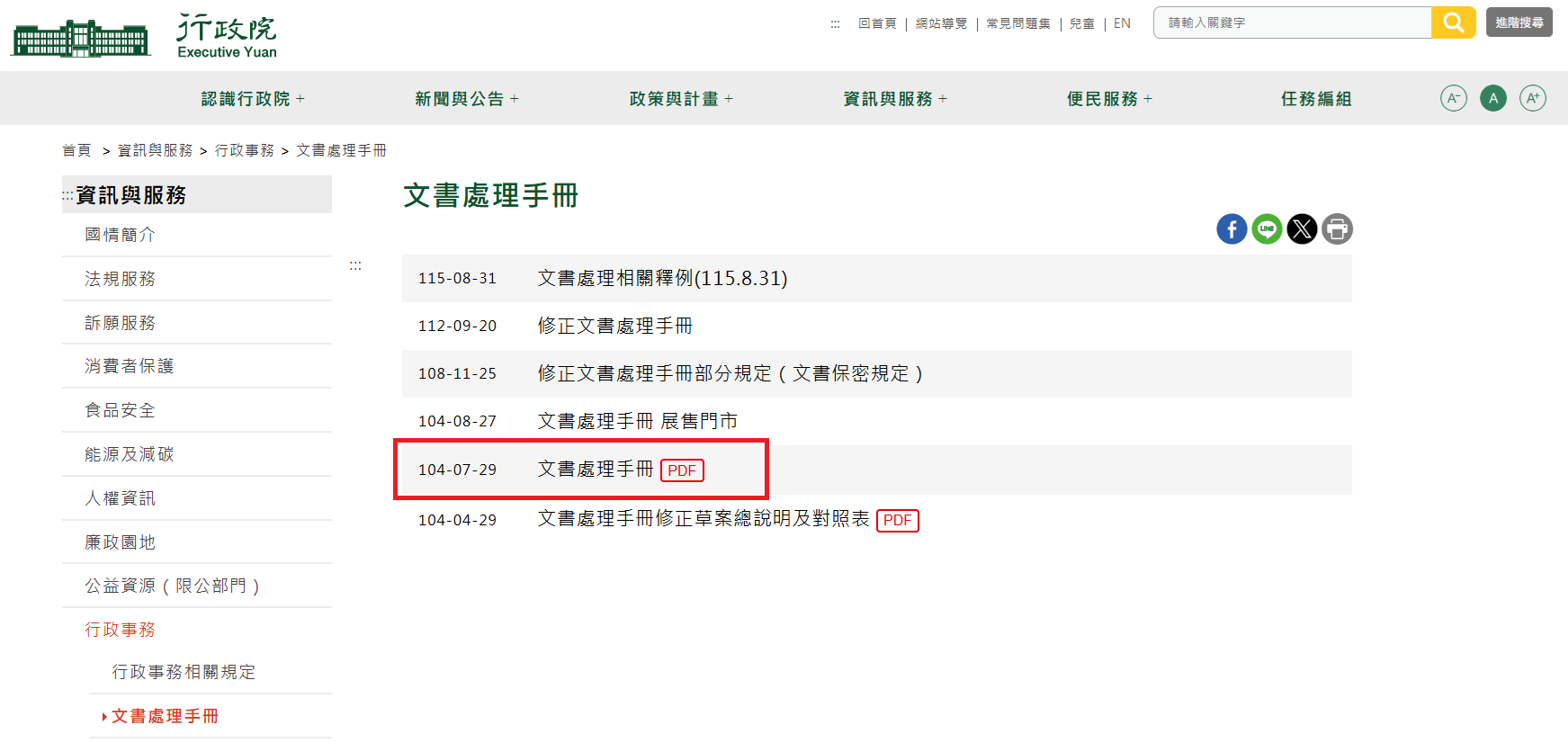Switch to EN language link
The height and width of the screenshot is (743, 1568).
1122,23
